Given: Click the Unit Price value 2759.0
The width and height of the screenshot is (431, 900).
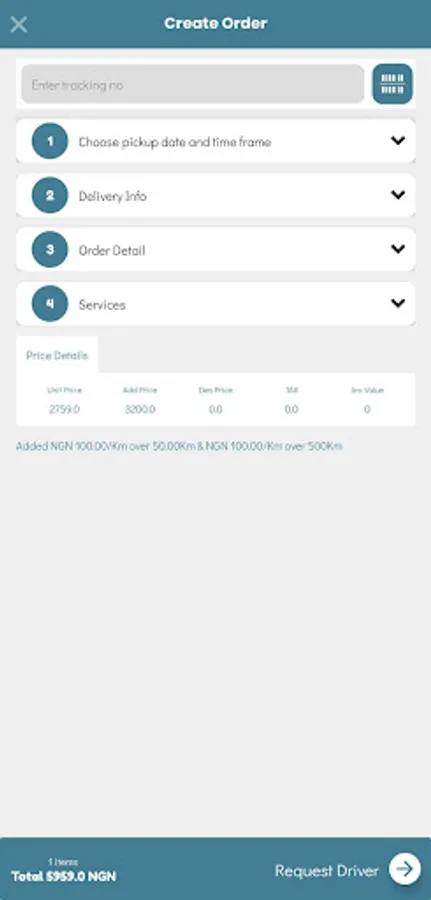Looking at the screenshot, I should [64, 410].
